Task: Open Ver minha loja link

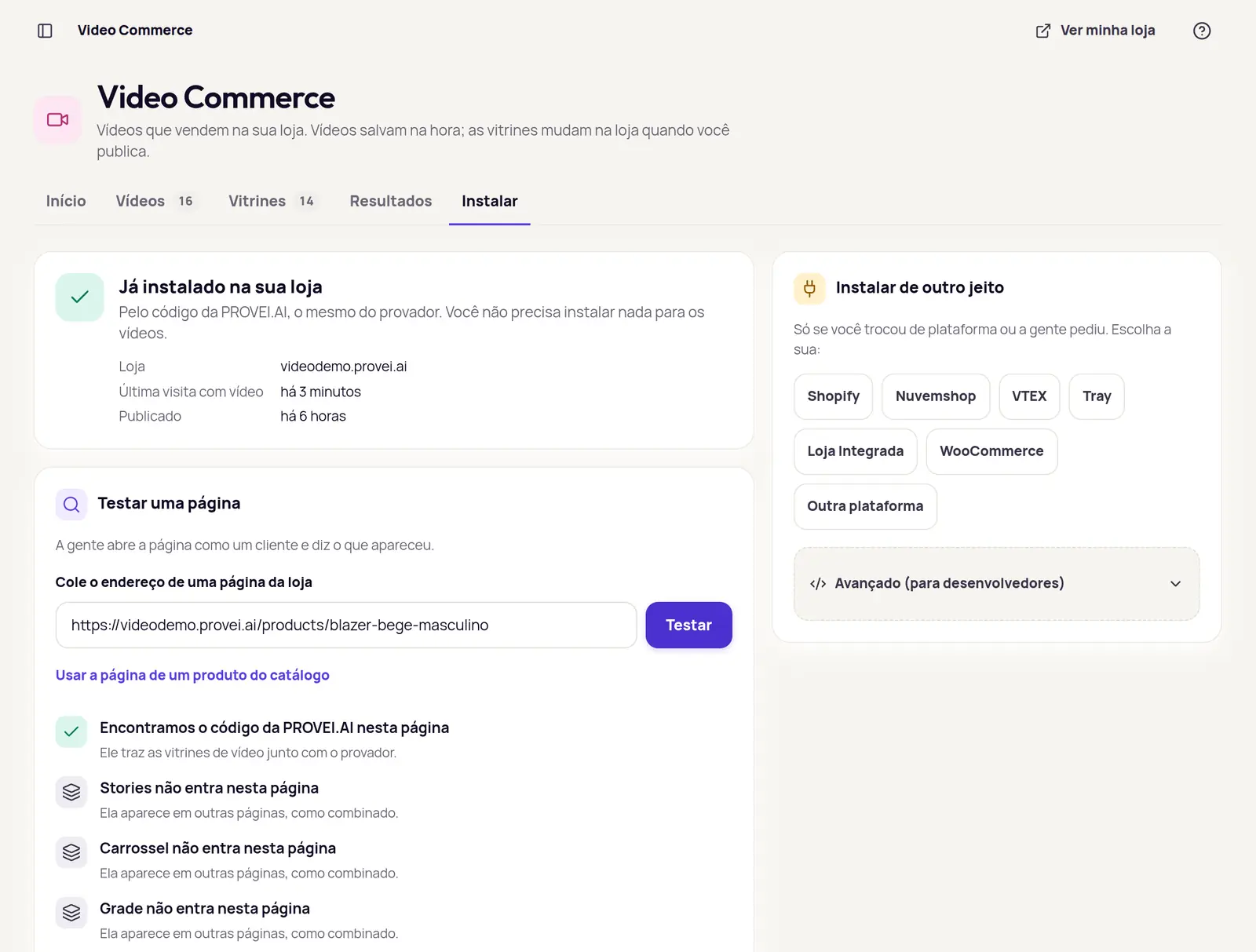Action: (1095, 31)
